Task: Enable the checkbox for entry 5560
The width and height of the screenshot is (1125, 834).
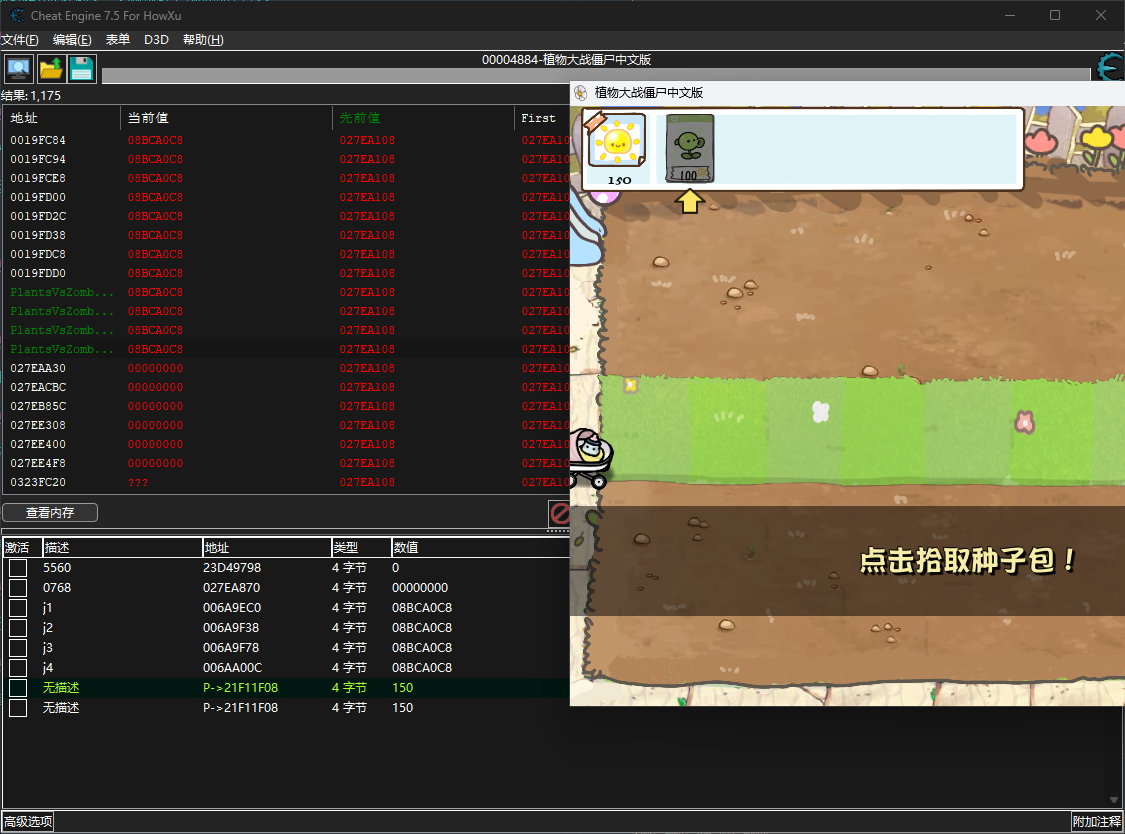Action: 18,568
